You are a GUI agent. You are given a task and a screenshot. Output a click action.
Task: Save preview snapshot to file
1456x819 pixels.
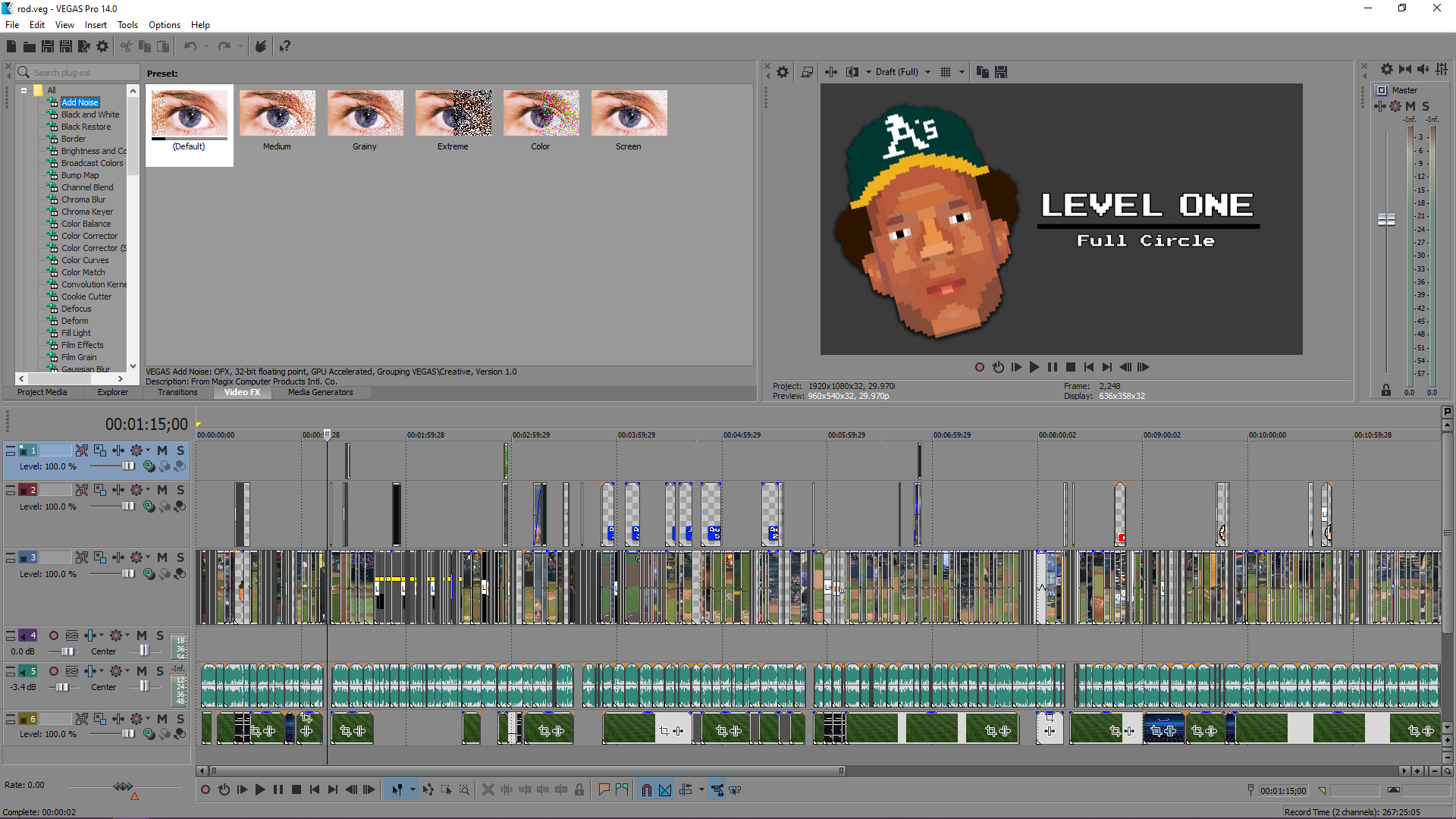1001,72
